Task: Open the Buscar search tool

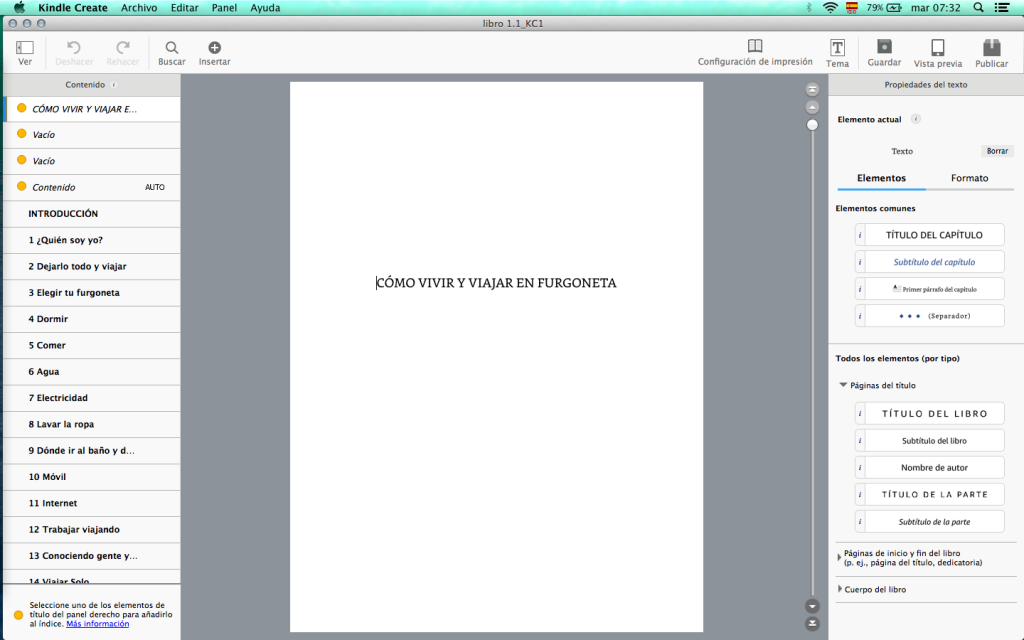Action: point(172,47)
